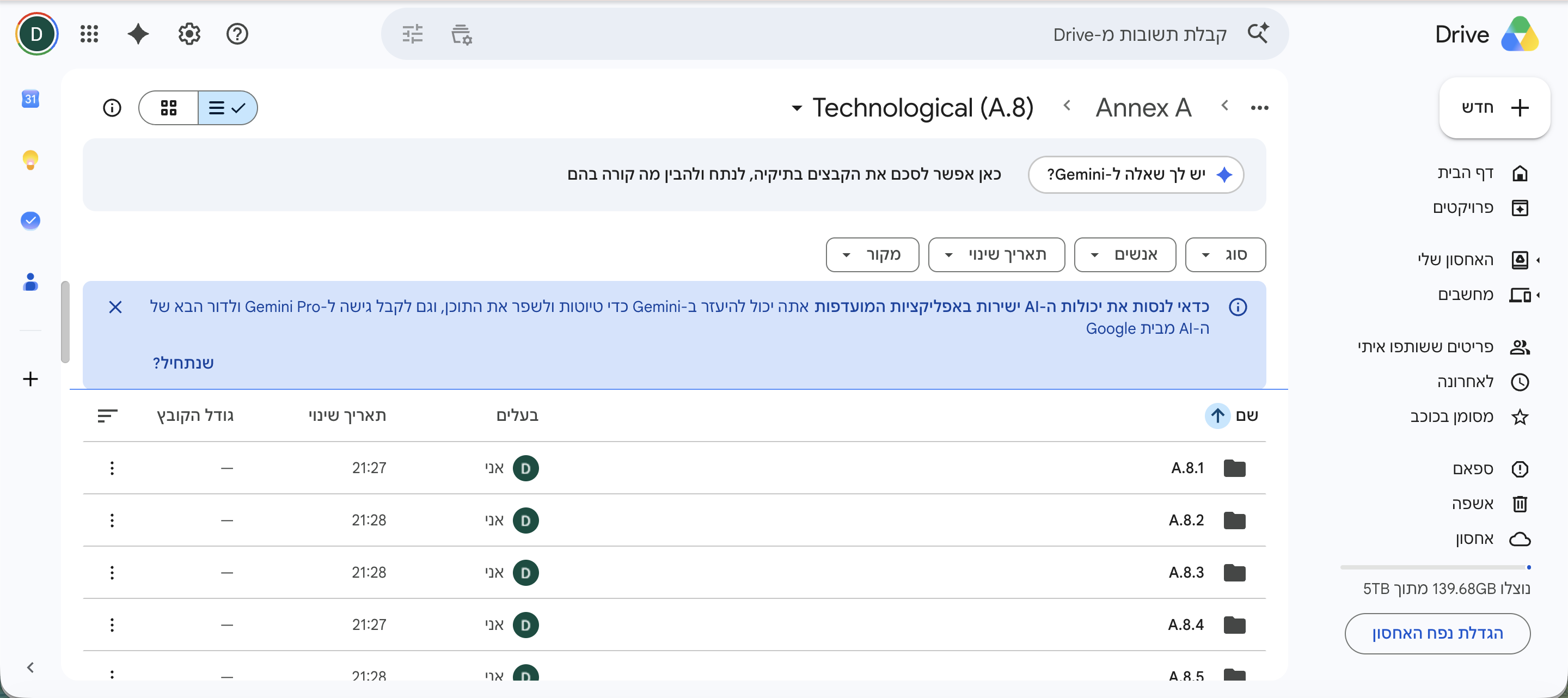Screen dimensions: 1568x698
Task: Open Contacts side panel
Action: click(x=30, y=281)
